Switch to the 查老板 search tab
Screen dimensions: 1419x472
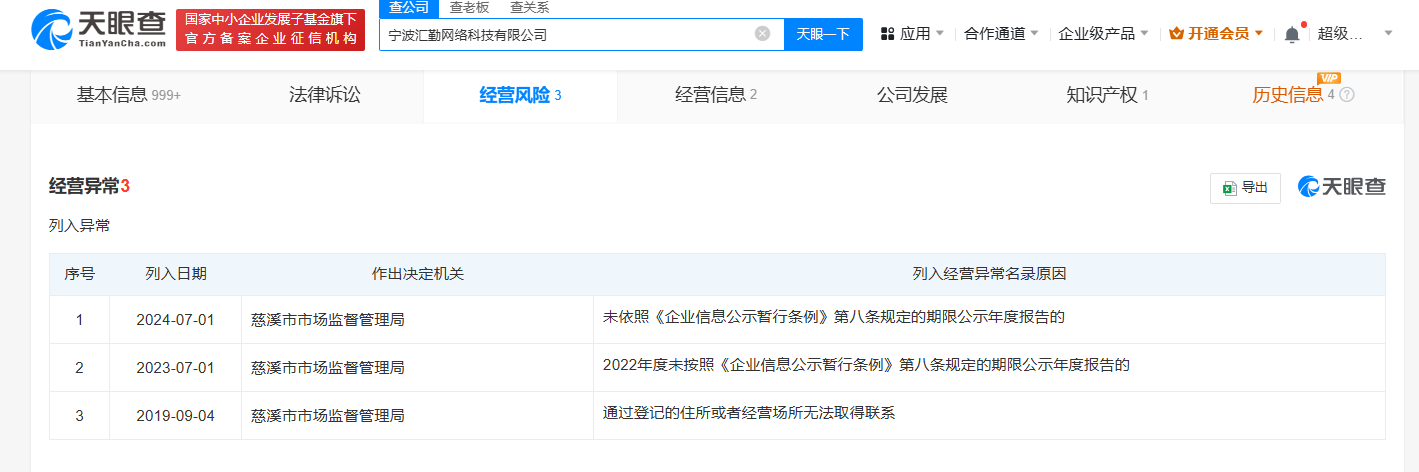point(468,8)
